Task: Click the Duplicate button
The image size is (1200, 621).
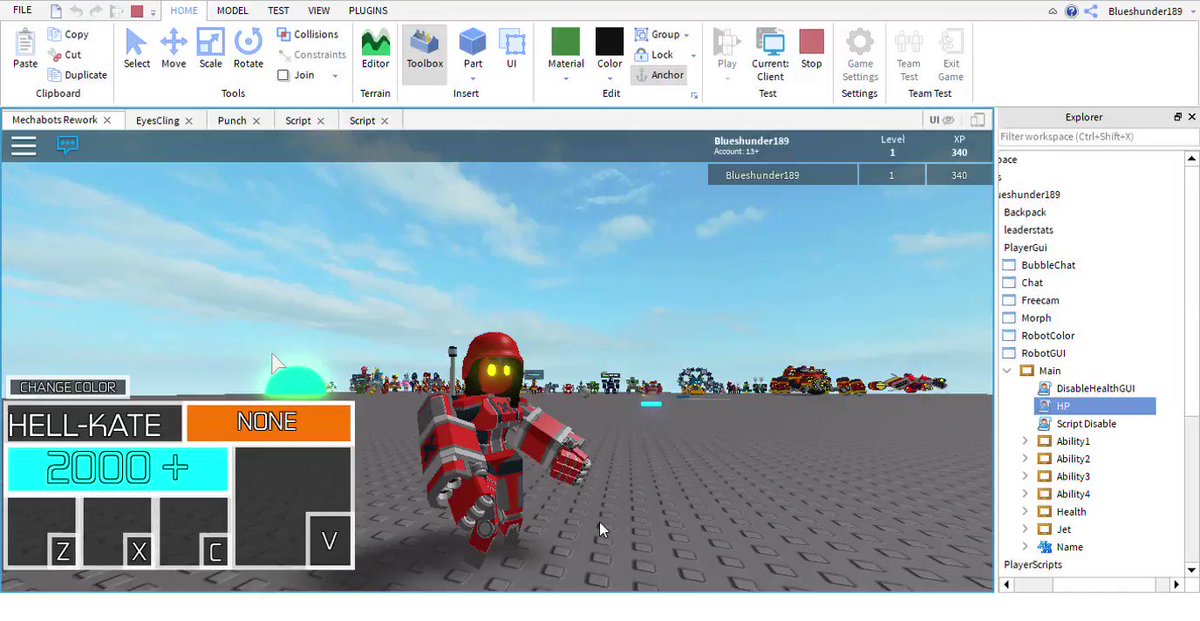Action: coord(77,75)
